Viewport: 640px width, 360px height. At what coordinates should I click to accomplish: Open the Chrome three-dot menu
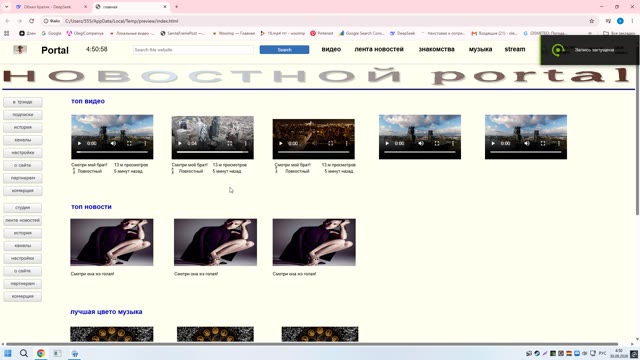click(x=632, y=21)
